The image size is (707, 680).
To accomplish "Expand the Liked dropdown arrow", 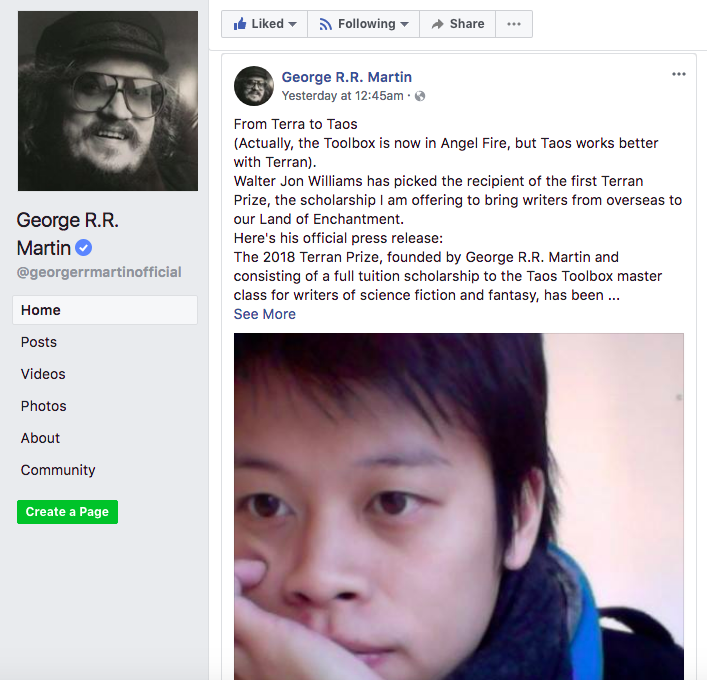I will point(292,24).
